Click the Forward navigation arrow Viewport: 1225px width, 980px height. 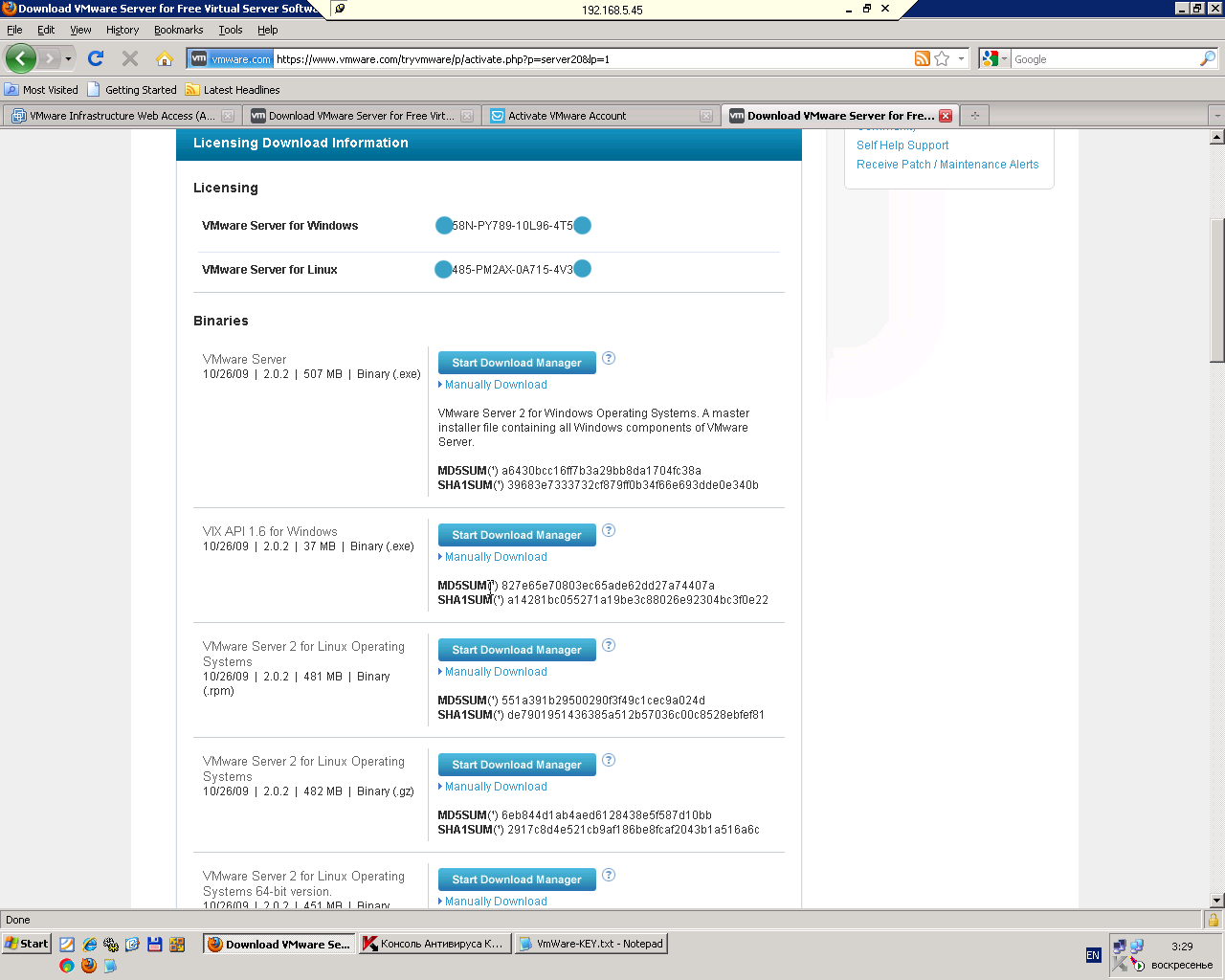(50, 58)
